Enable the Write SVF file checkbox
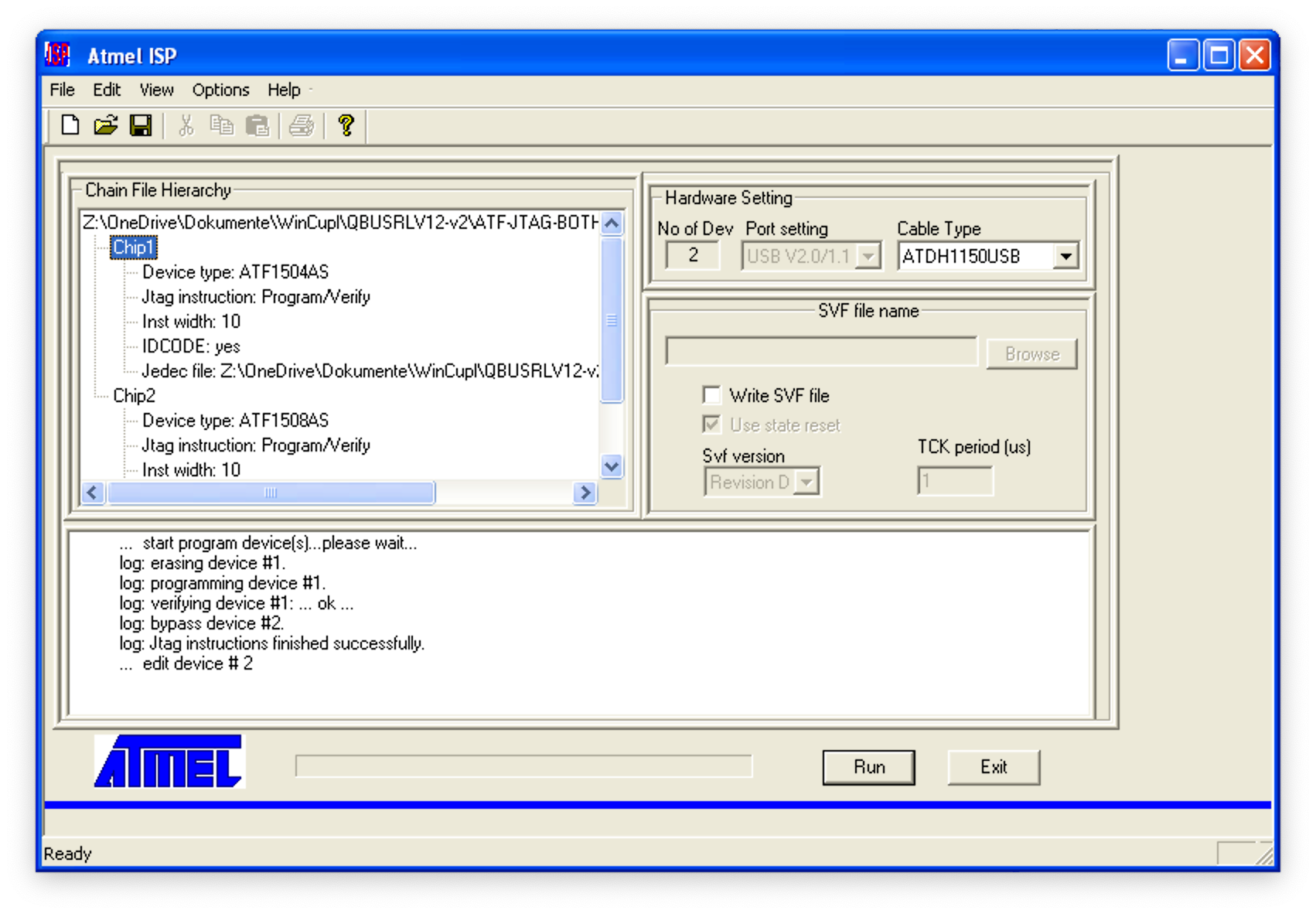The image size is (1316, 914). pos(711,395)
